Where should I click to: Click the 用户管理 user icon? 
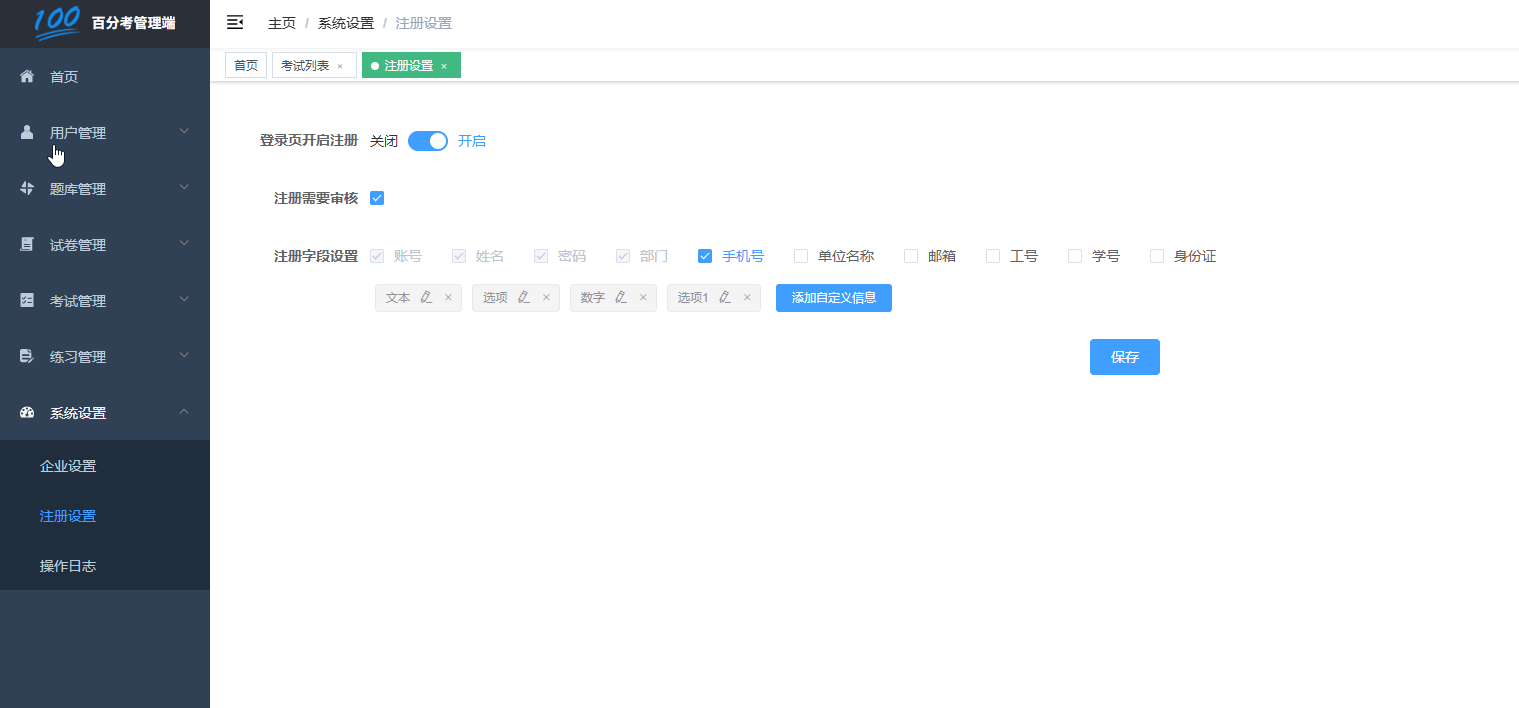click(25, 131)
